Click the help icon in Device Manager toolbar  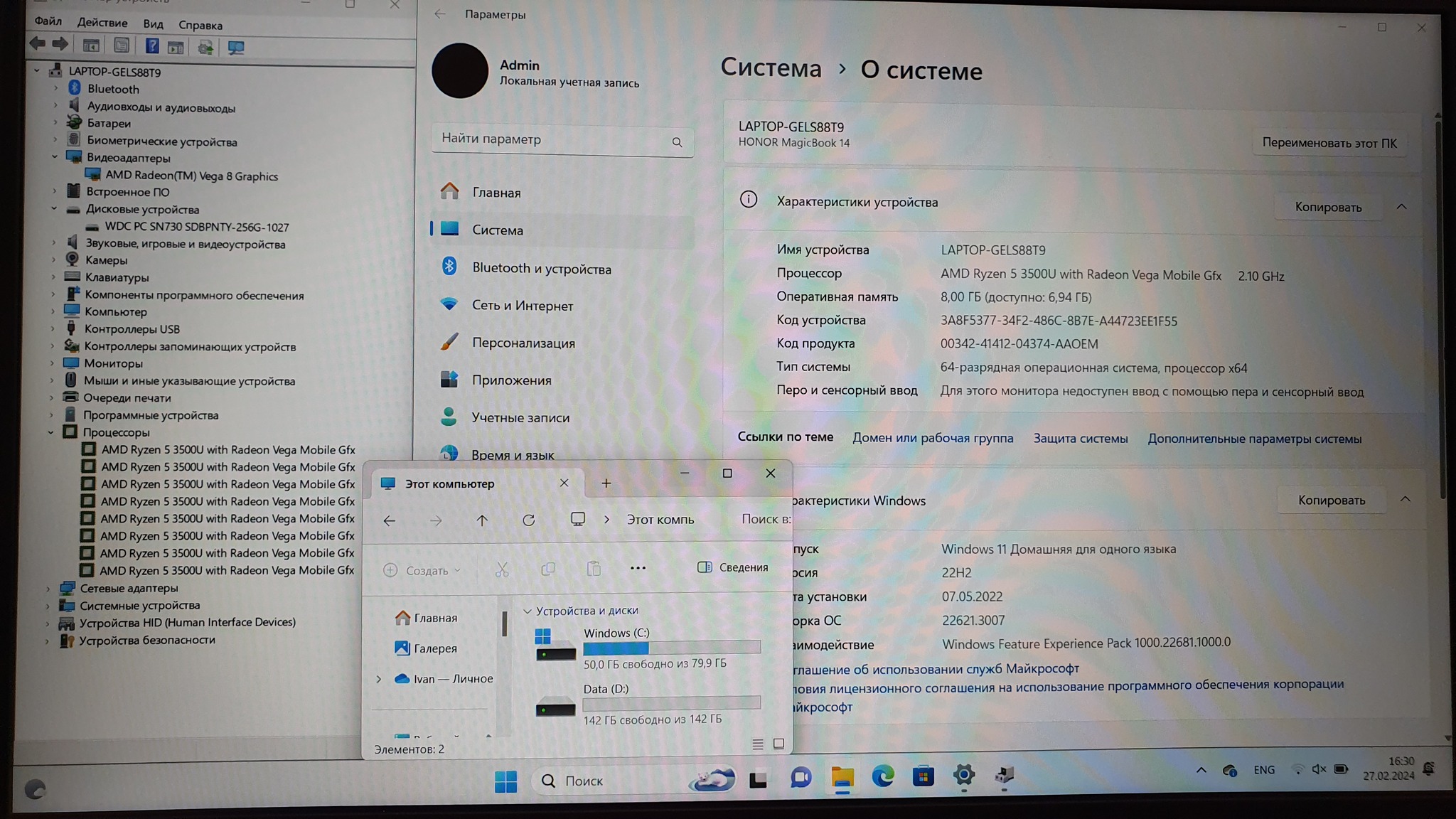point(151,47)
